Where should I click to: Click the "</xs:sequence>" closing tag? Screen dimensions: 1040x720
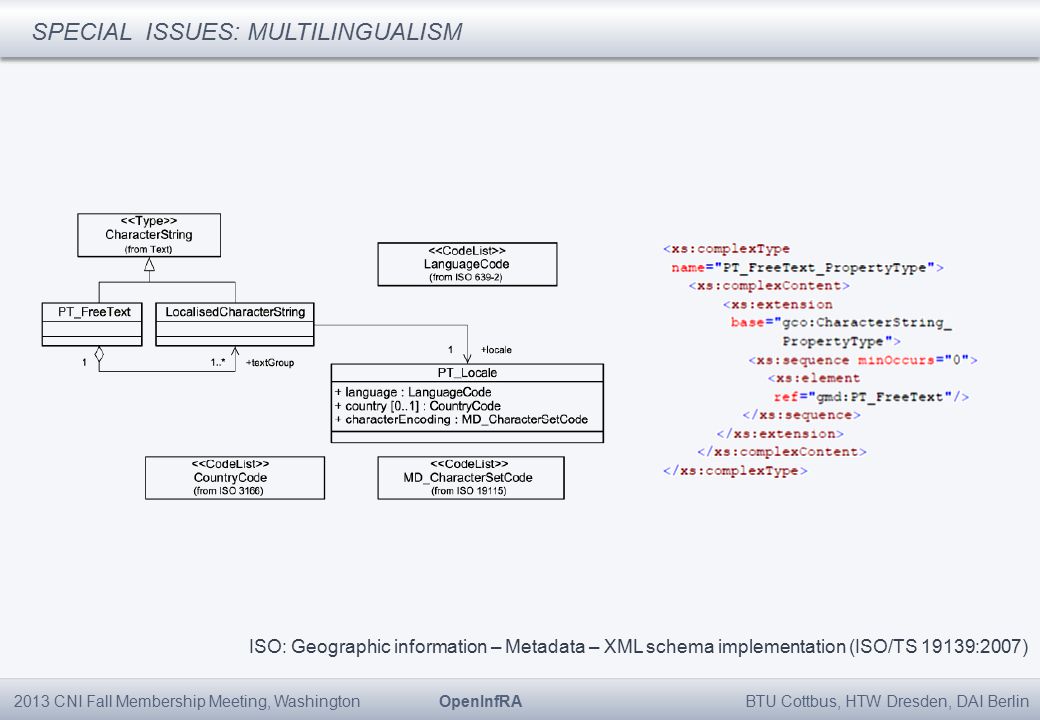coord(802,415)
